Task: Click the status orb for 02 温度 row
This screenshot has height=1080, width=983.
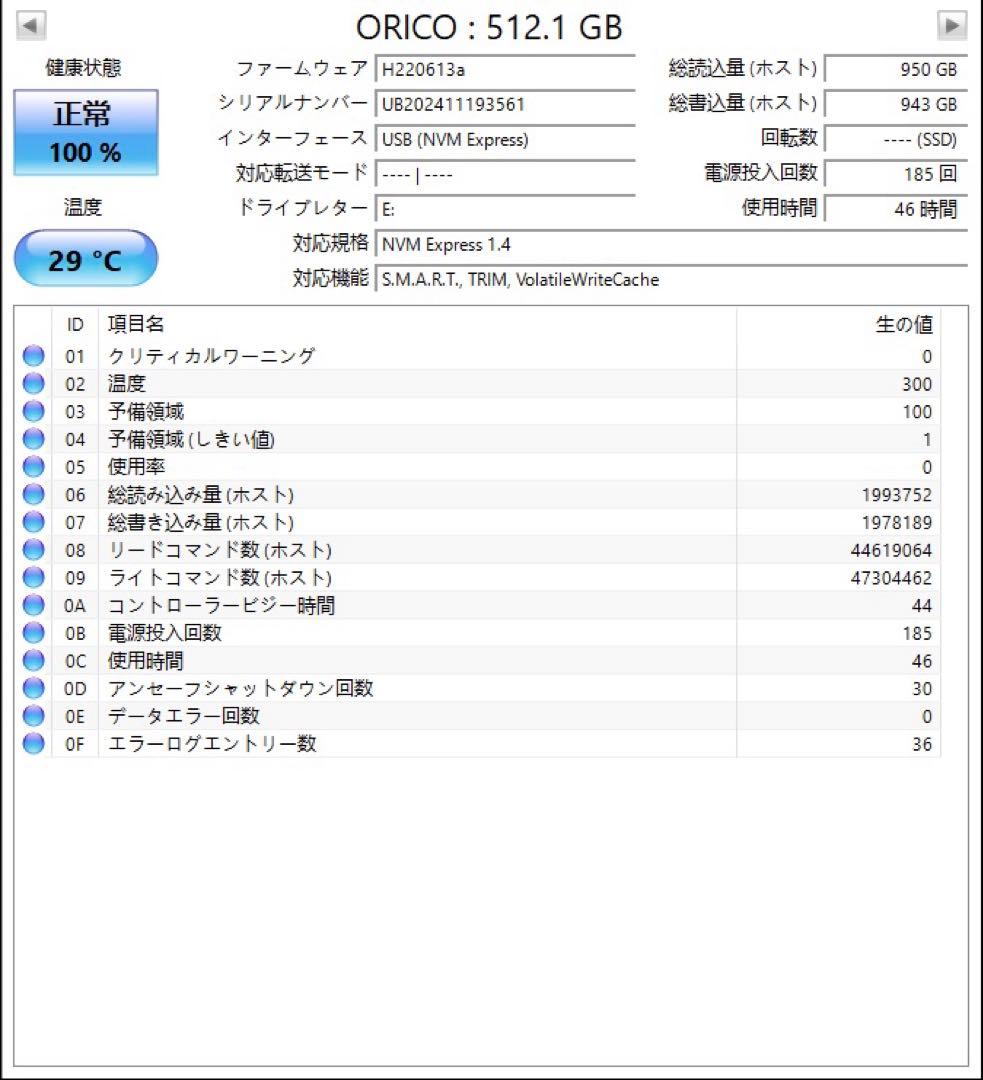Action: coord(33,383)
